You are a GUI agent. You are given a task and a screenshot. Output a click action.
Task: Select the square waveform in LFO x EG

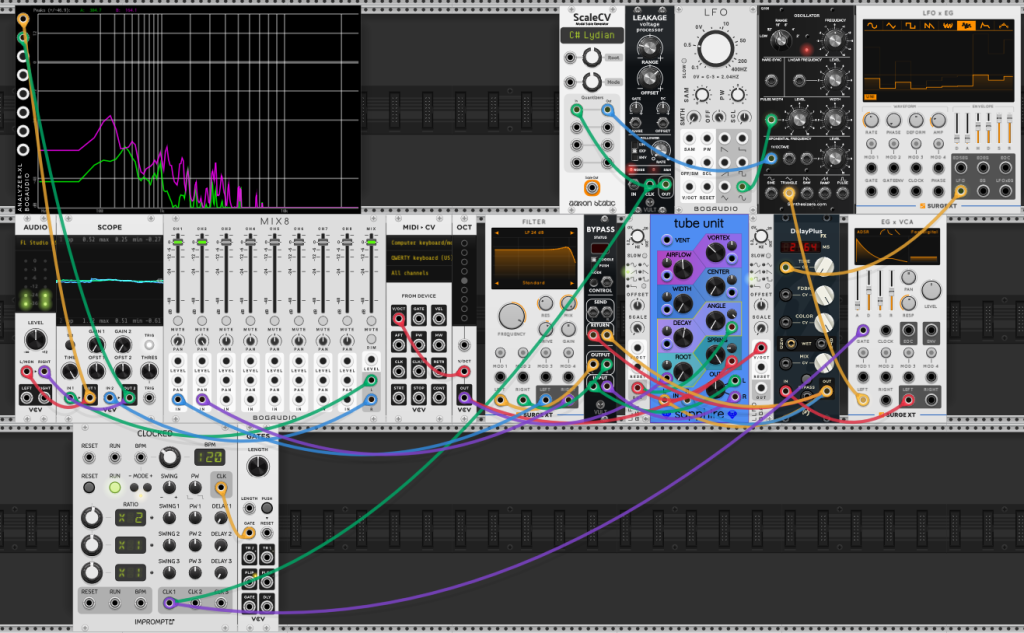(x=909, y=26)
